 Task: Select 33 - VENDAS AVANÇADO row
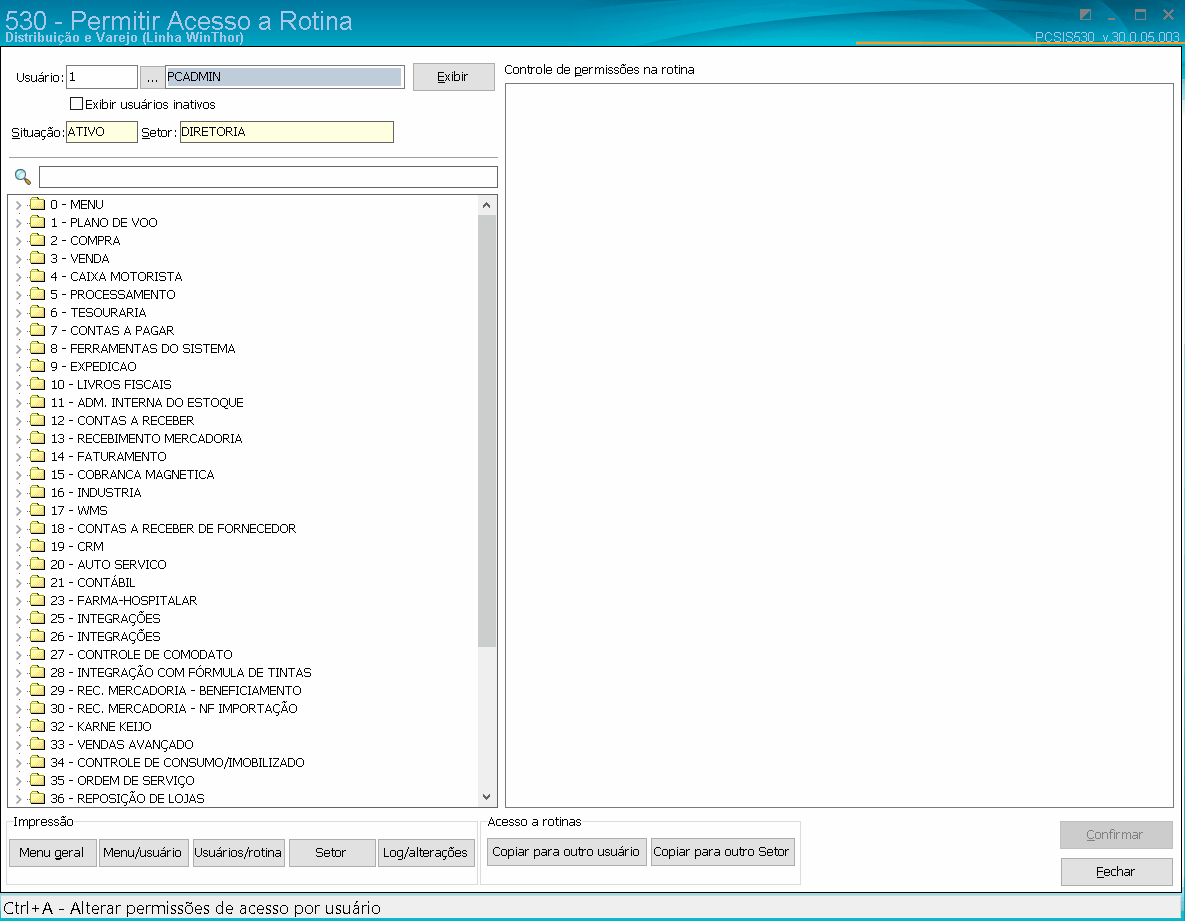tap(122, 744)
